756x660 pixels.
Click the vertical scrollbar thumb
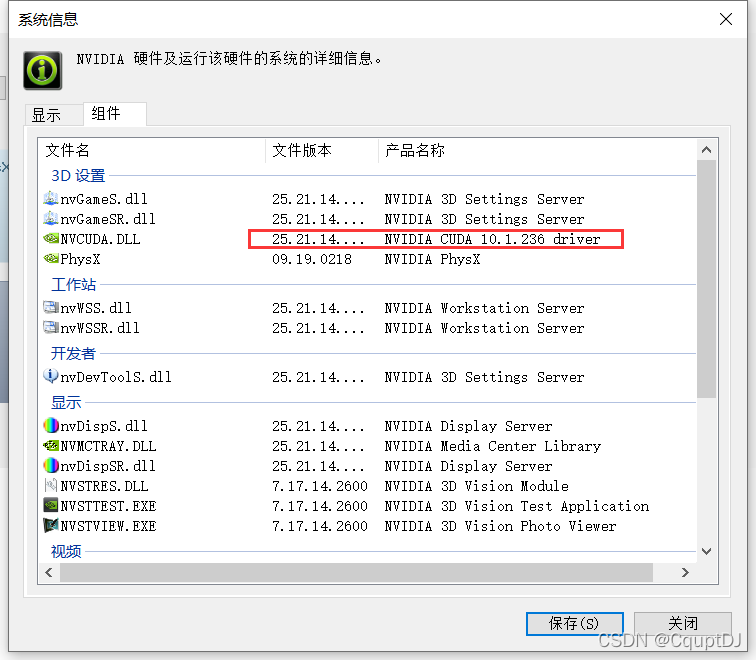706,279
